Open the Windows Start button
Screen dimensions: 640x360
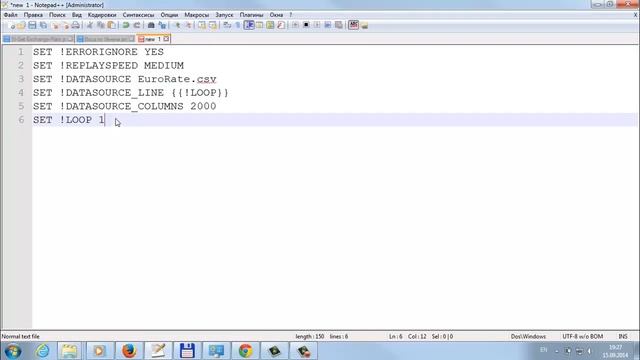tap(13, 351)
